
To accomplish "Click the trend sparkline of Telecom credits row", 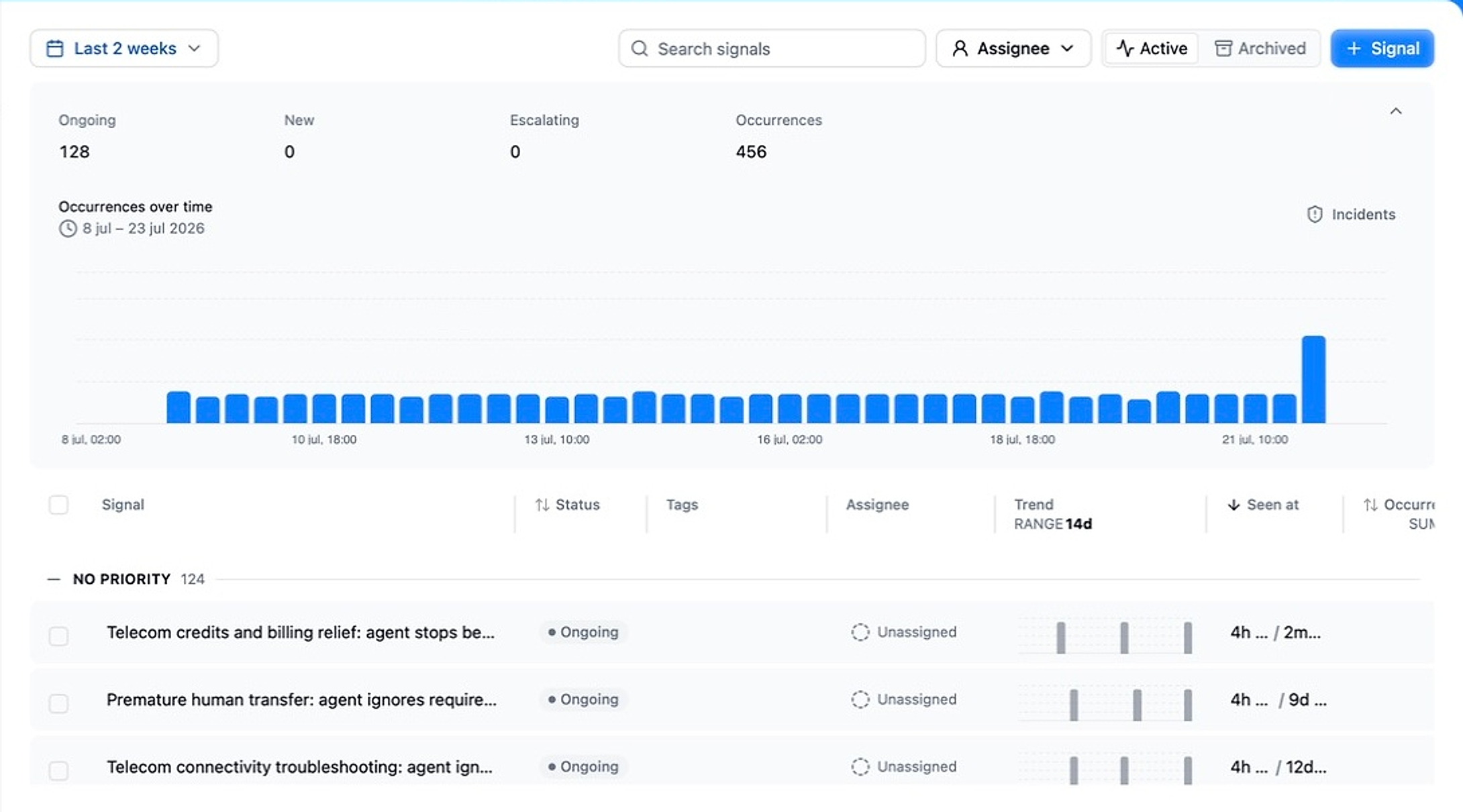I will (1105, 636).
